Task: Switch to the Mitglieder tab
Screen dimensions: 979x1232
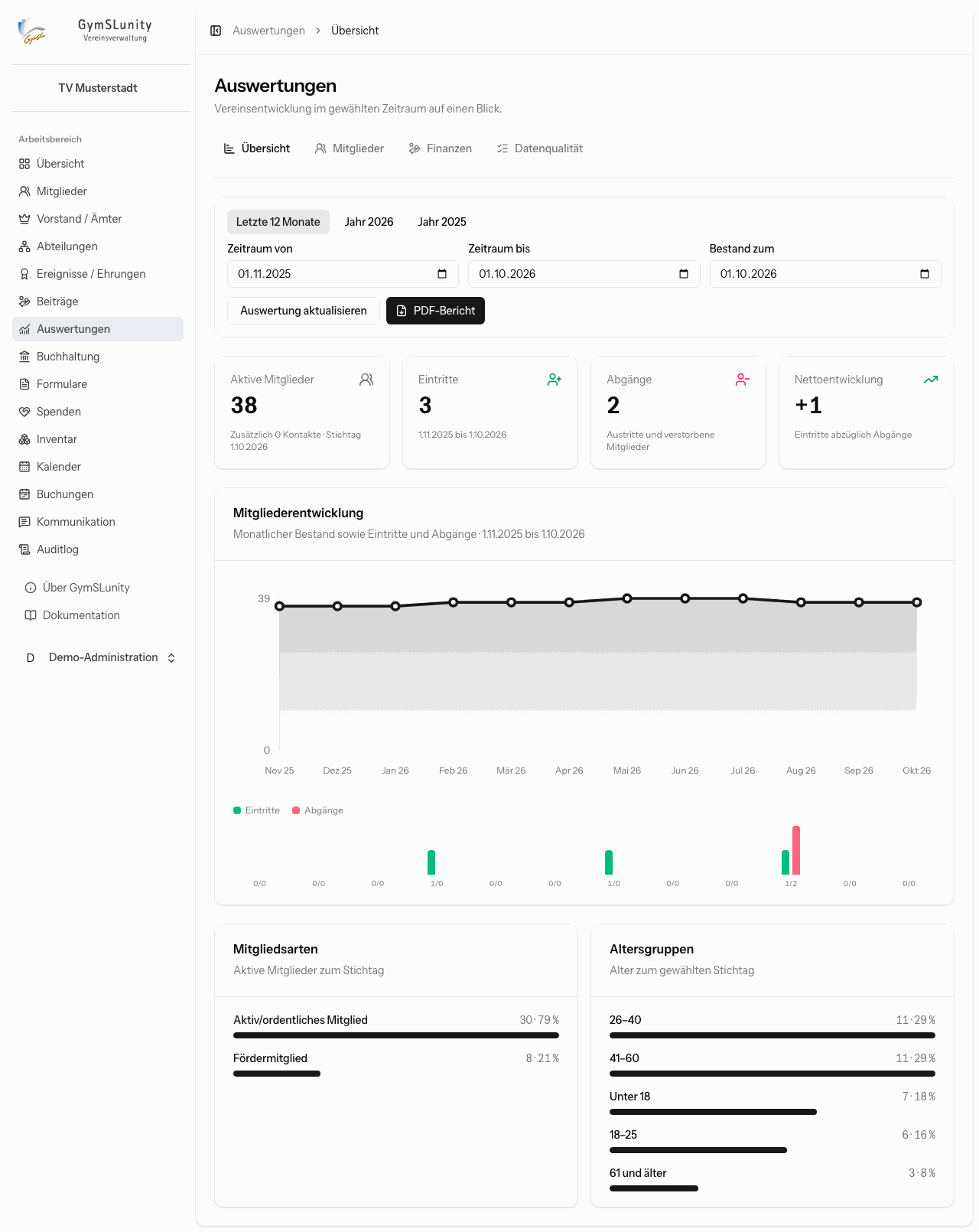Action: (x=350, y=148)
